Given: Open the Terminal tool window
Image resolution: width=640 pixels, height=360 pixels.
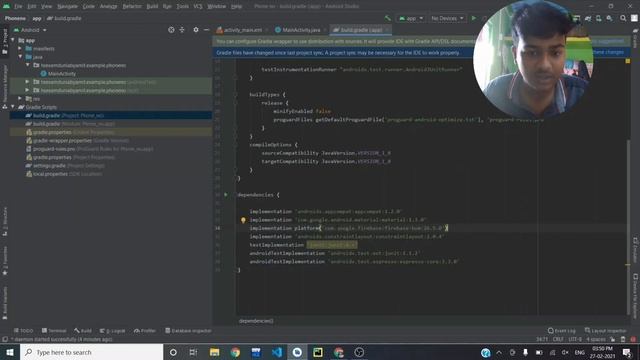Looking at the screenshot, I should coord(54,331).
